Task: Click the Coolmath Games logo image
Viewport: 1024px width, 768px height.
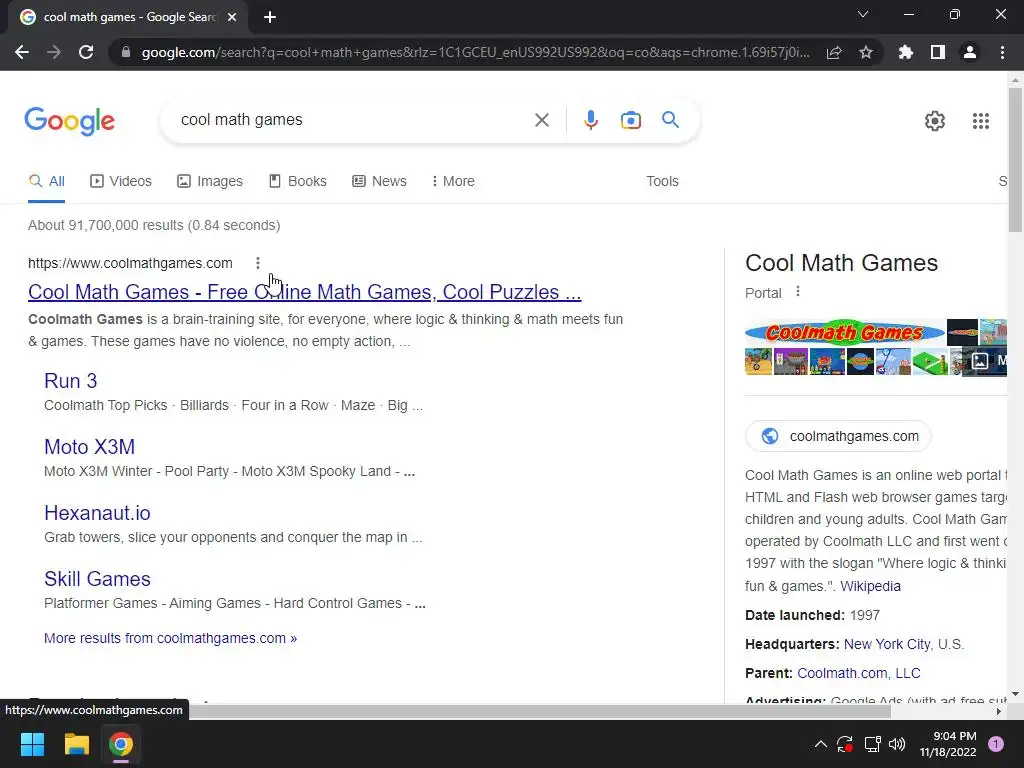Action: tap(844, 332)
